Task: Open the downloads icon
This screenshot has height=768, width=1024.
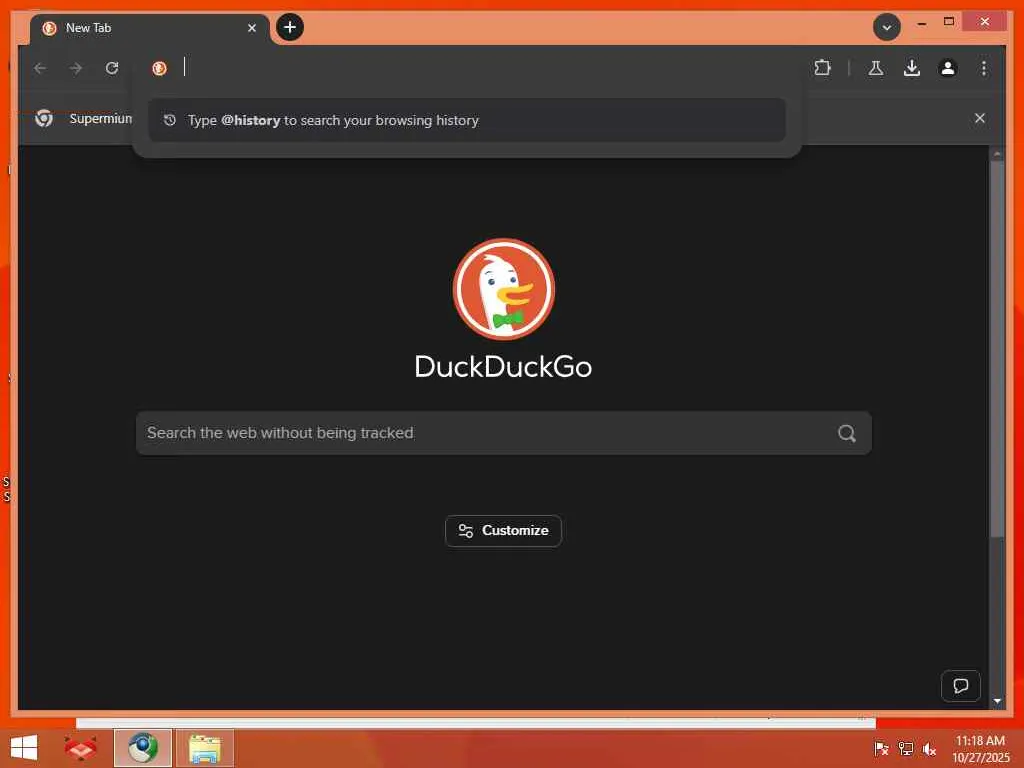Action: click(x=912, y=68)
